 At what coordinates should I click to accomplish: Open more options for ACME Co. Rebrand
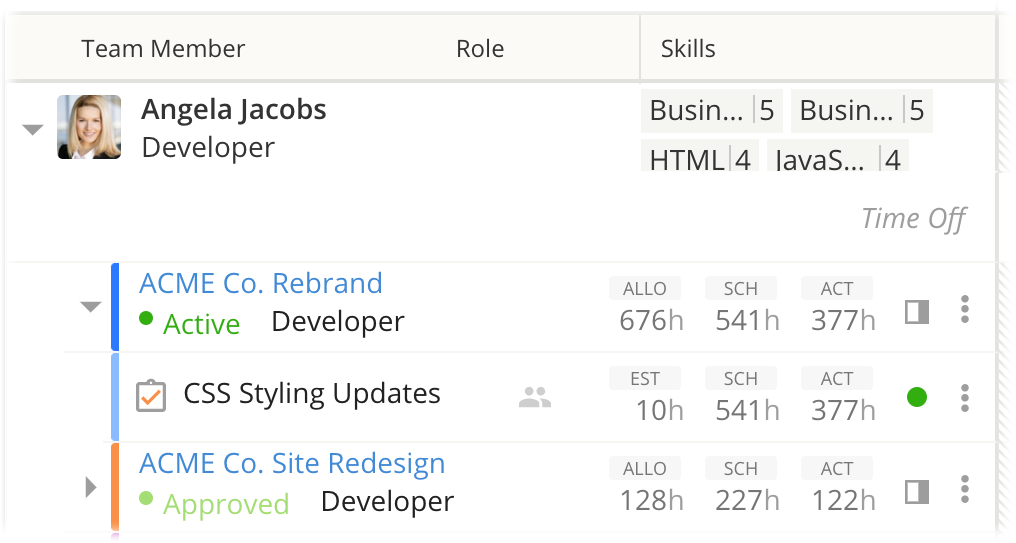pos(964,309)
